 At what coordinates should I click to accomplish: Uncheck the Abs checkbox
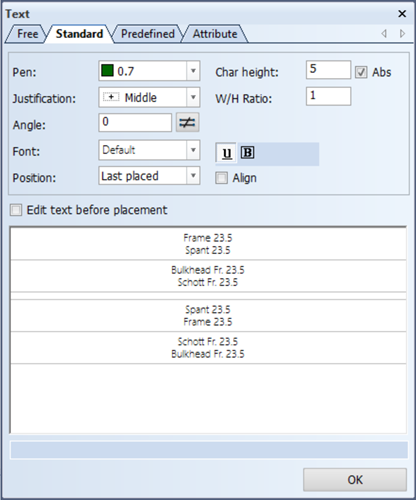coord(361,72)
